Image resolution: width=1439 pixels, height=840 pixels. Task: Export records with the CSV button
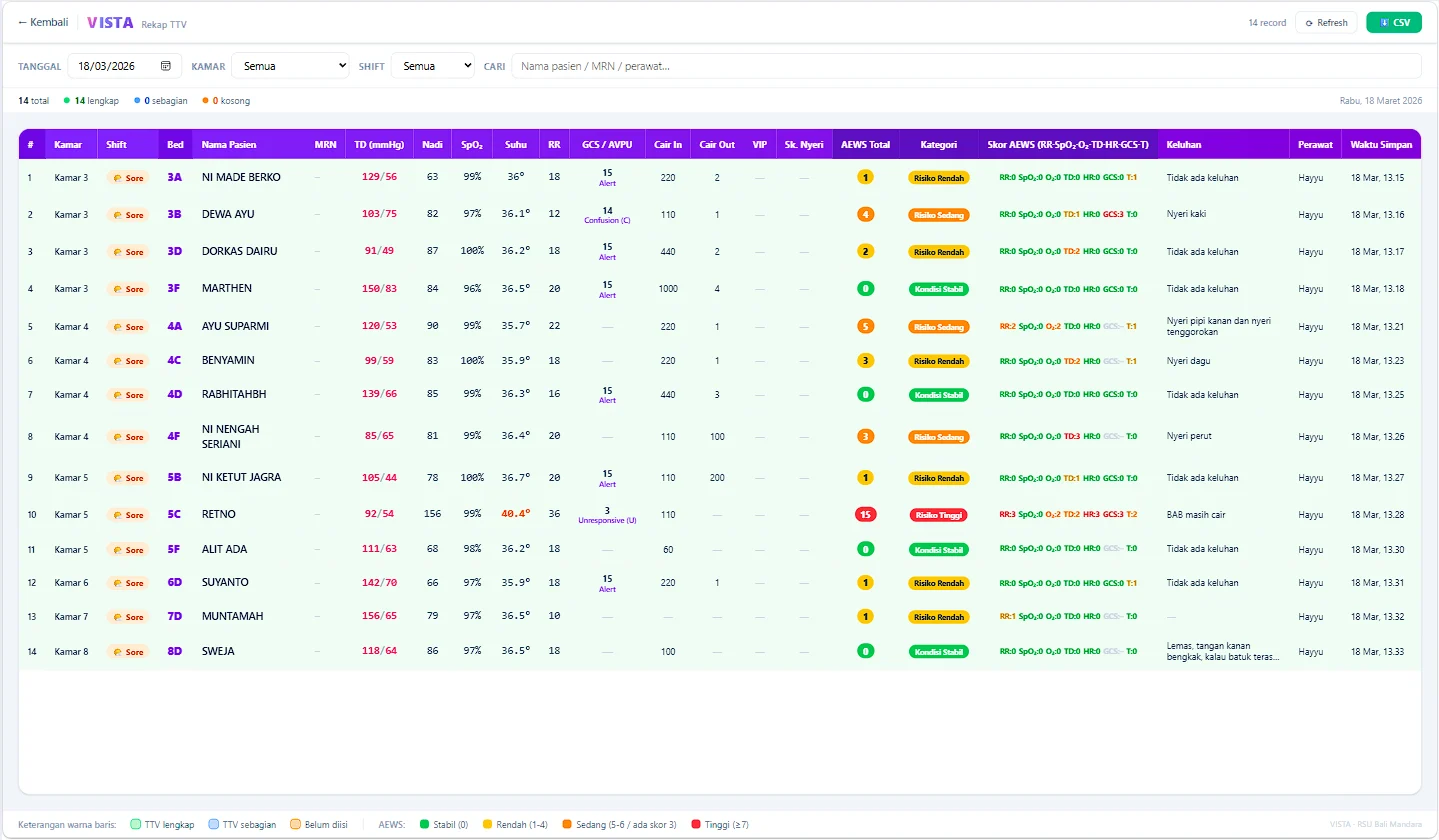coord(1394,23)
